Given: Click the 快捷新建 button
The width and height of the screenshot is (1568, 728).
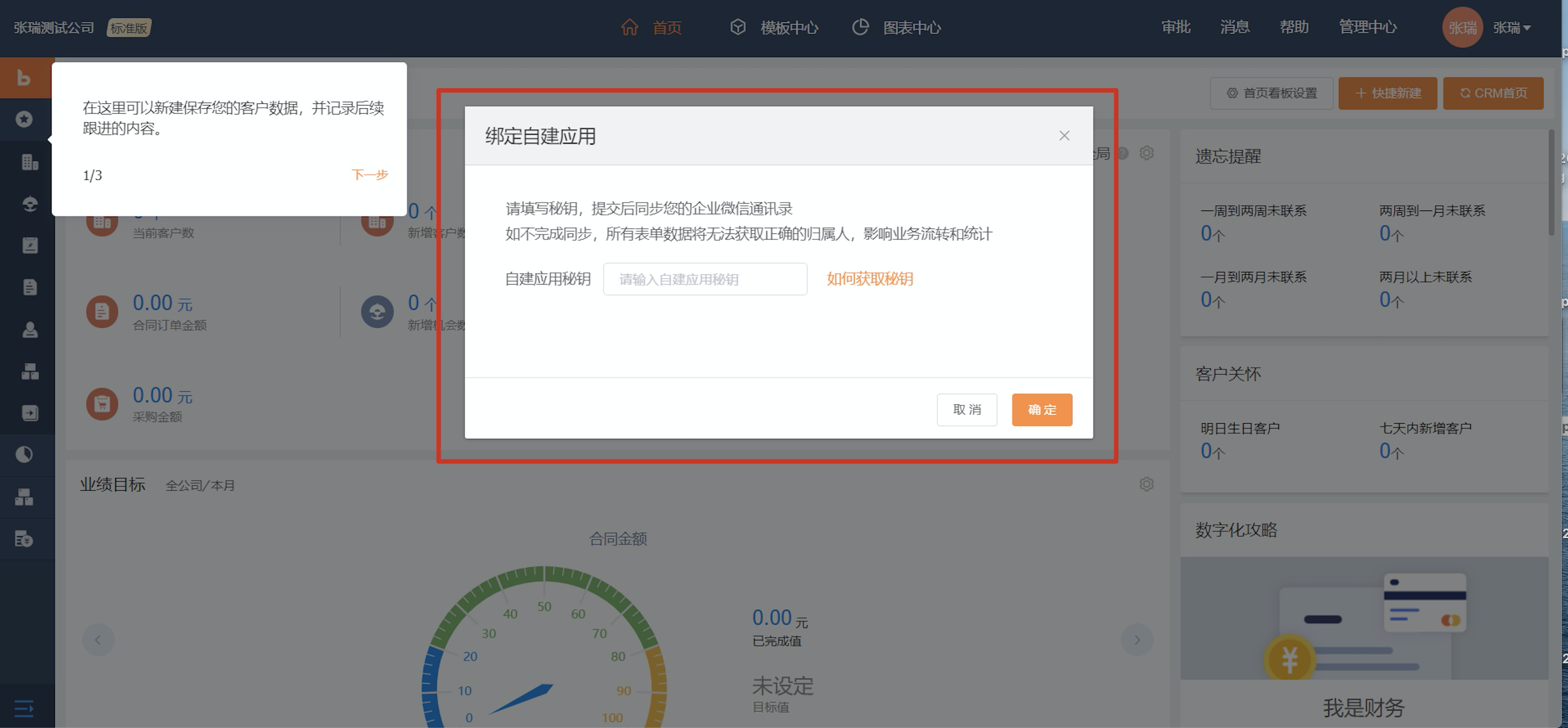Looking at the screenshot, I should [1387, 93].
